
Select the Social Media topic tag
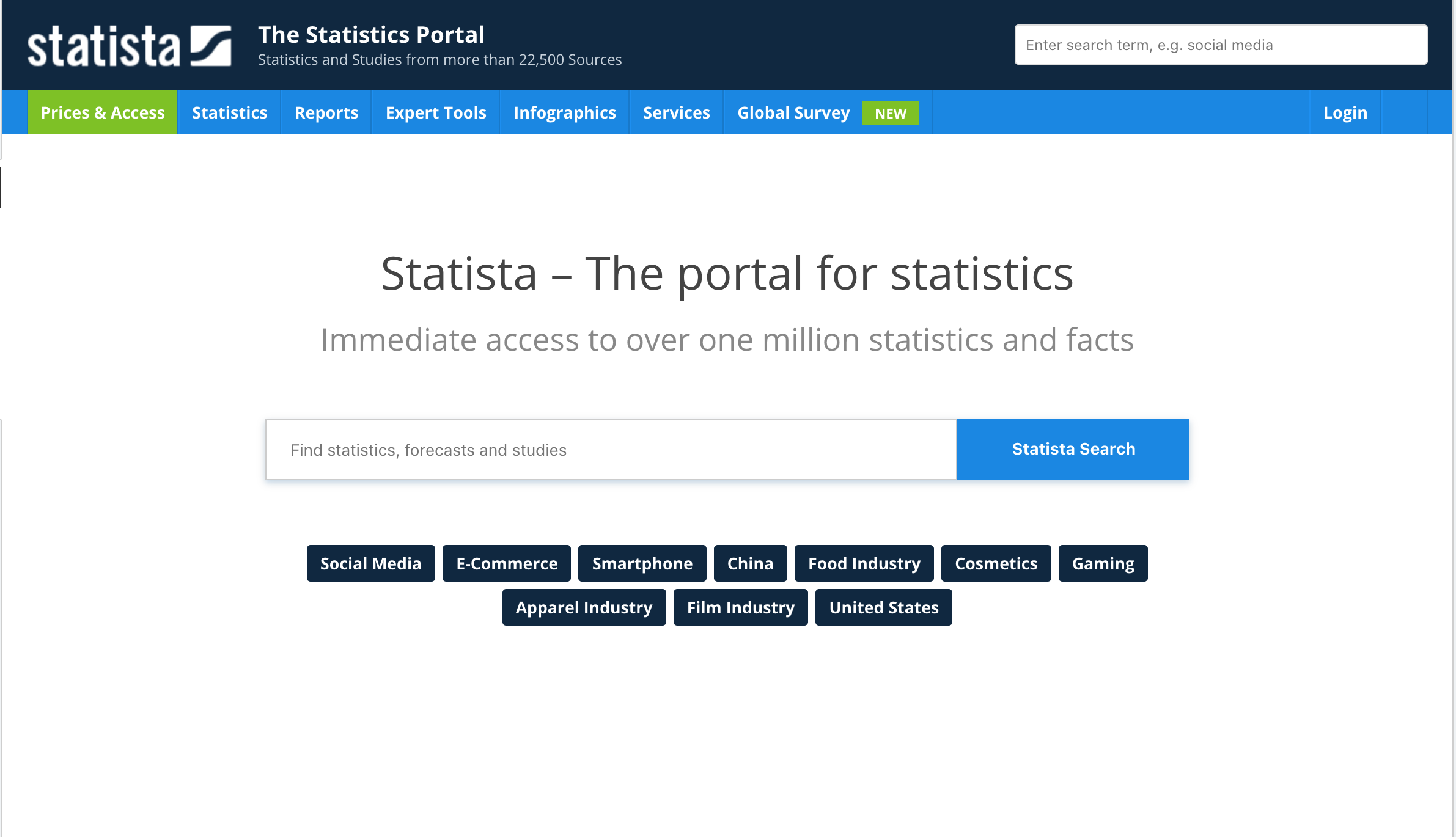click(370, 563)
